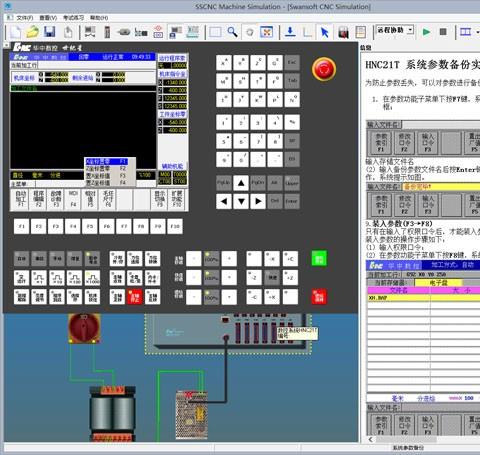480x455 pixels.
Task: Click the G key on the CNC keypad
Action: tap(275, 63)
